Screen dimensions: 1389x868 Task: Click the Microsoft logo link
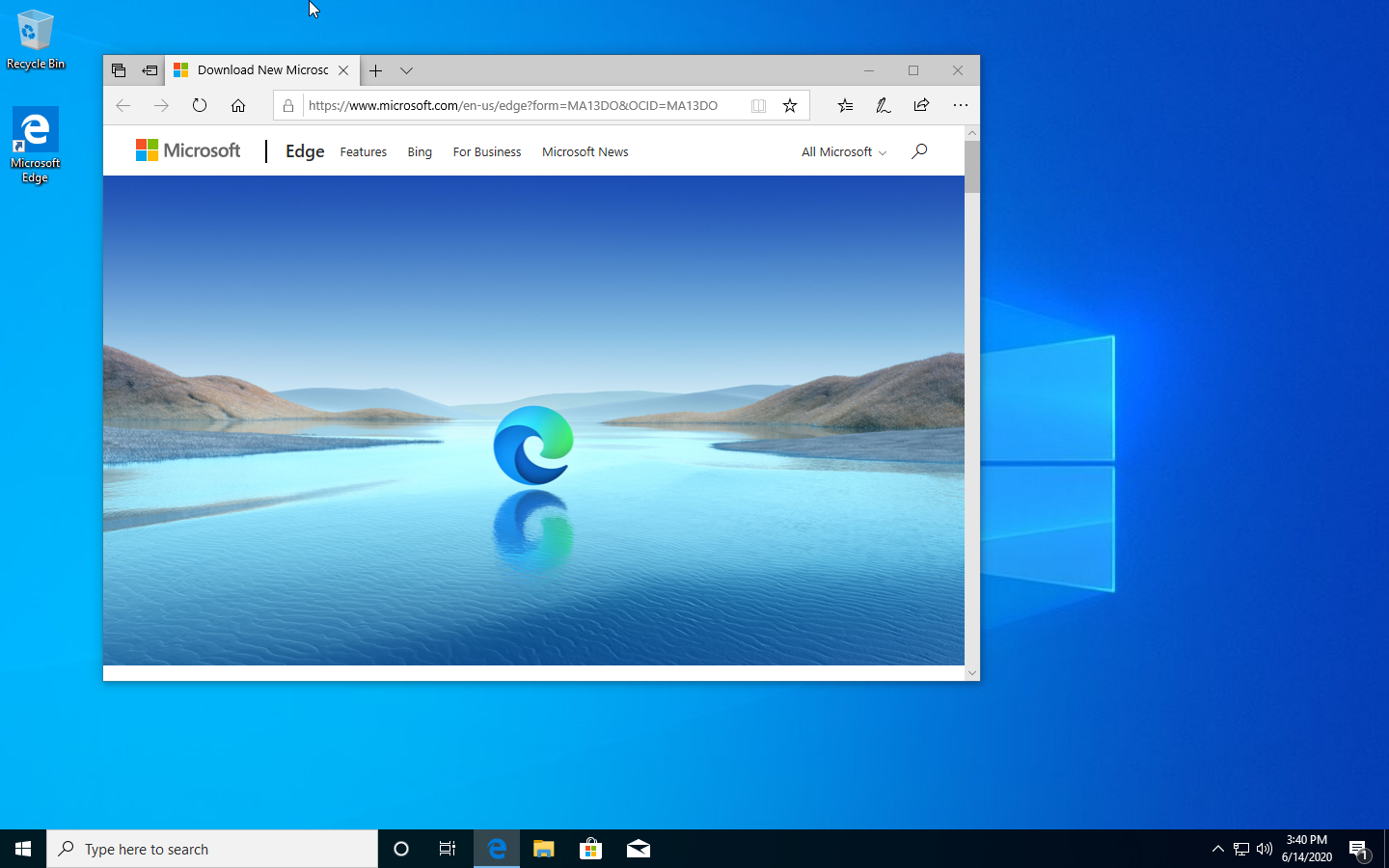[188, 150]
